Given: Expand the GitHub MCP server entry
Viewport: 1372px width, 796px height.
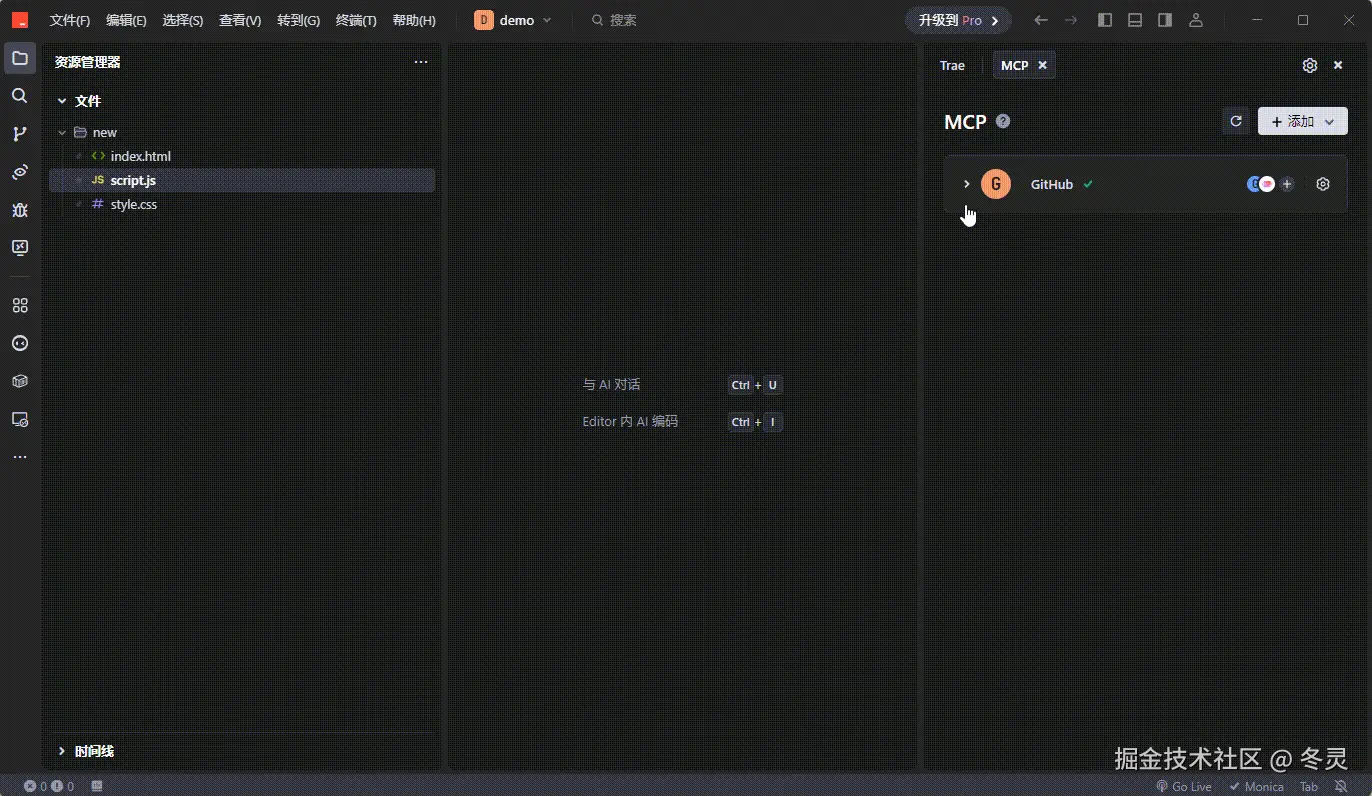Looking at the screenshot, I should pos(966,184).
